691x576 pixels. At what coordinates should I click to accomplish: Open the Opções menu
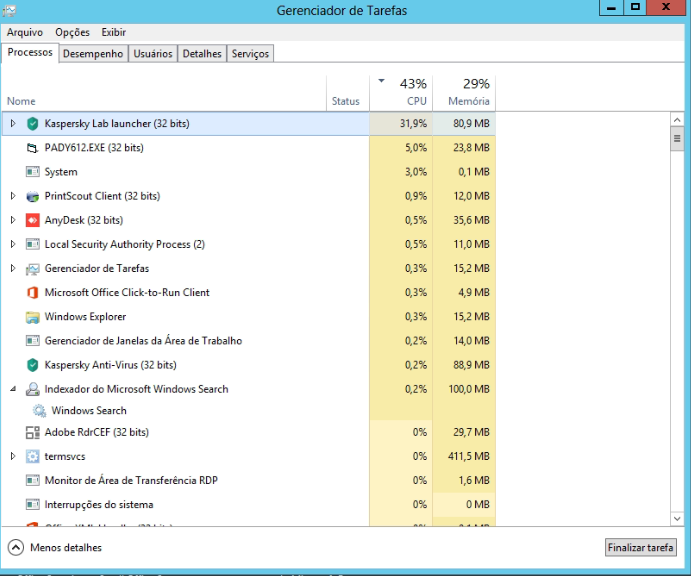pyautogui.click(x=72, y=32)
